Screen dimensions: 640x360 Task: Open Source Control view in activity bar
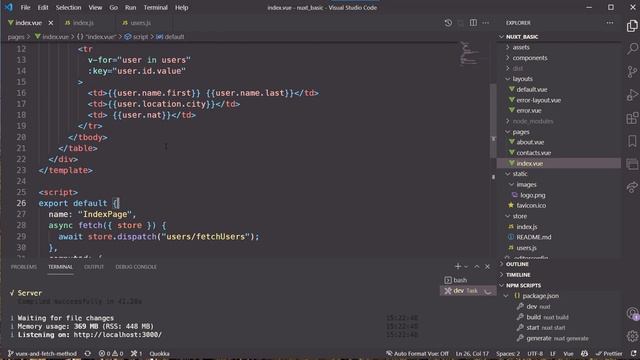point(632,72)
